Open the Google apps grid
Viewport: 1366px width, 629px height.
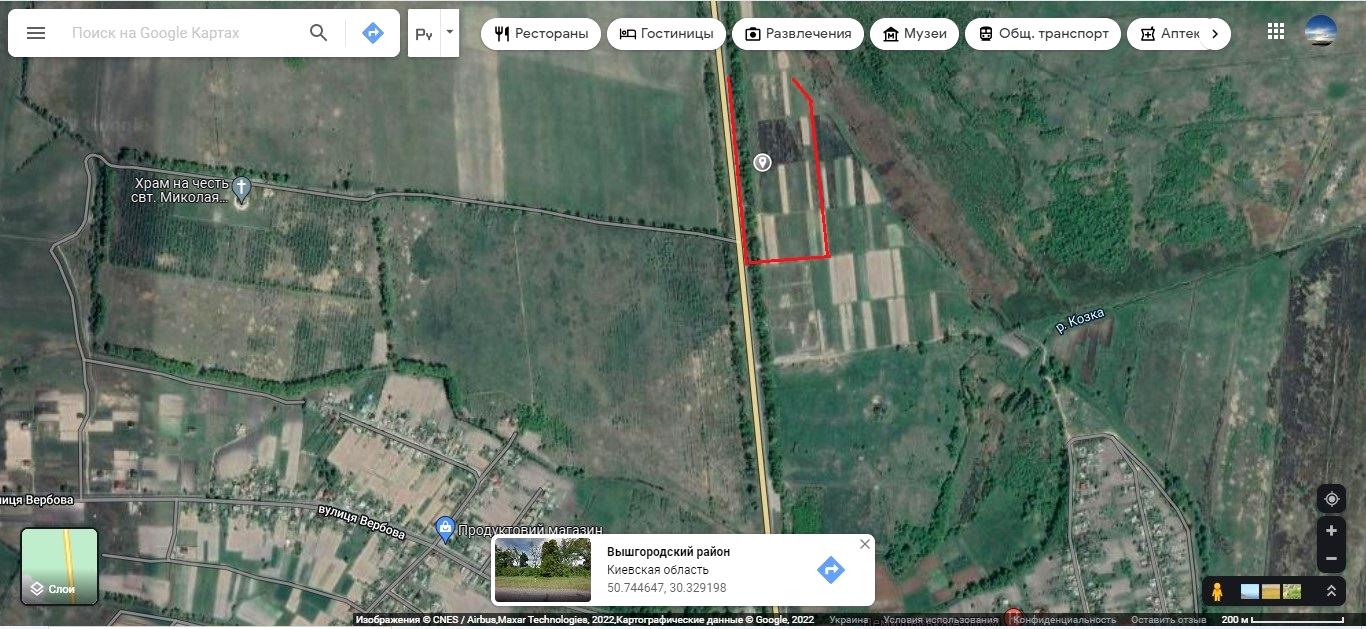point(1275,31)
